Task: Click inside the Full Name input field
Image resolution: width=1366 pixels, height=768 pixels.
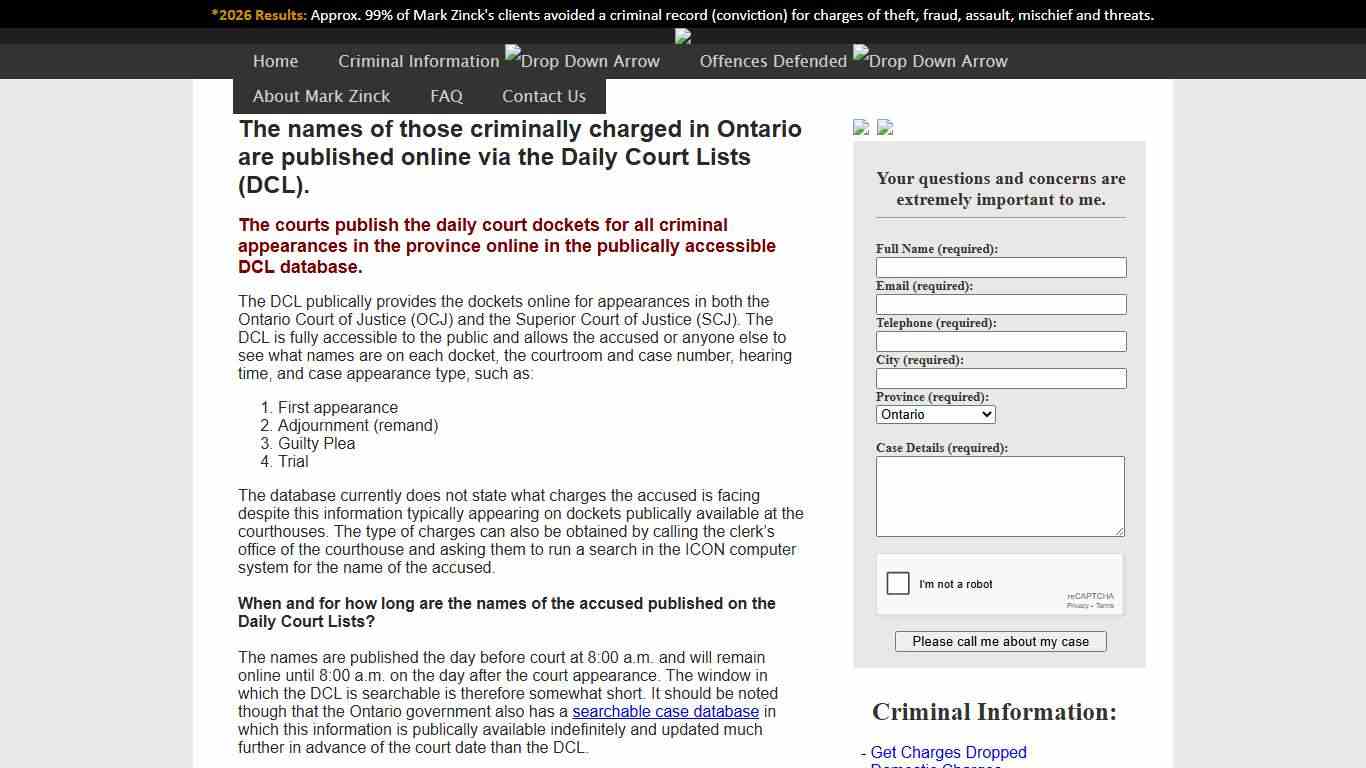Action: pos(1000,267)
